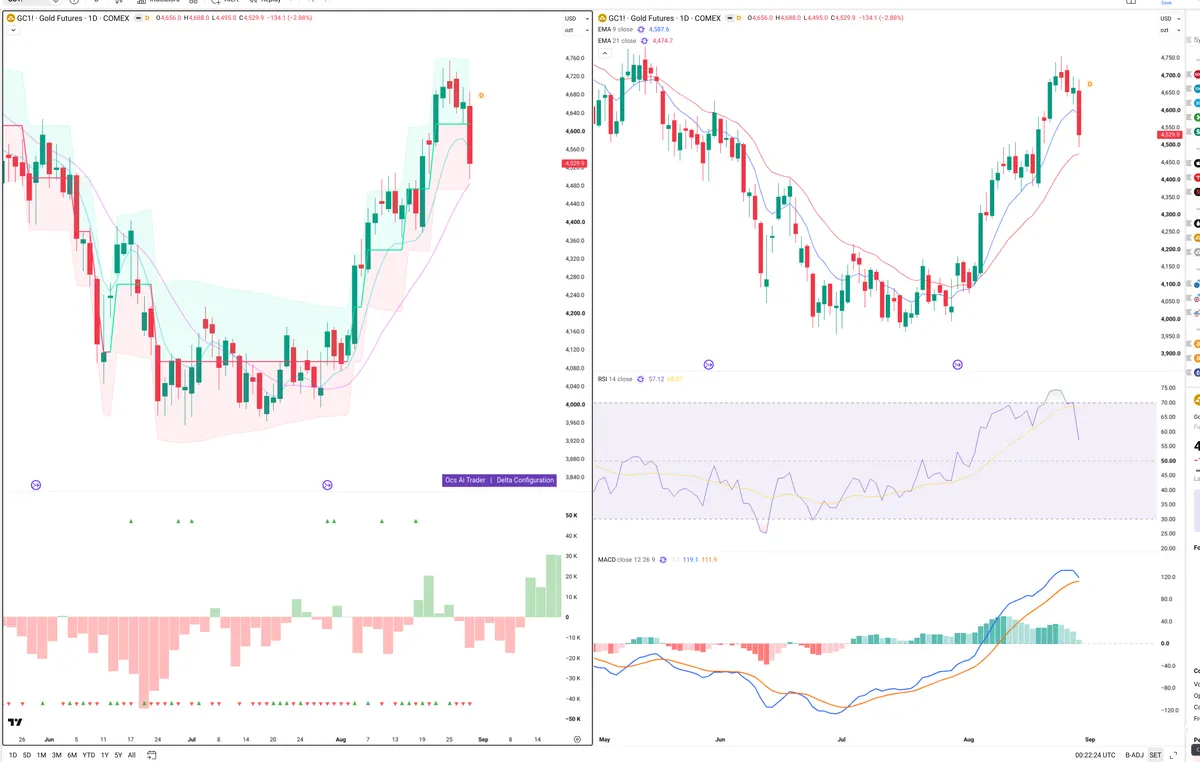Select the 5Y time range
This screenshot has height=762, width=1200.
118,755
